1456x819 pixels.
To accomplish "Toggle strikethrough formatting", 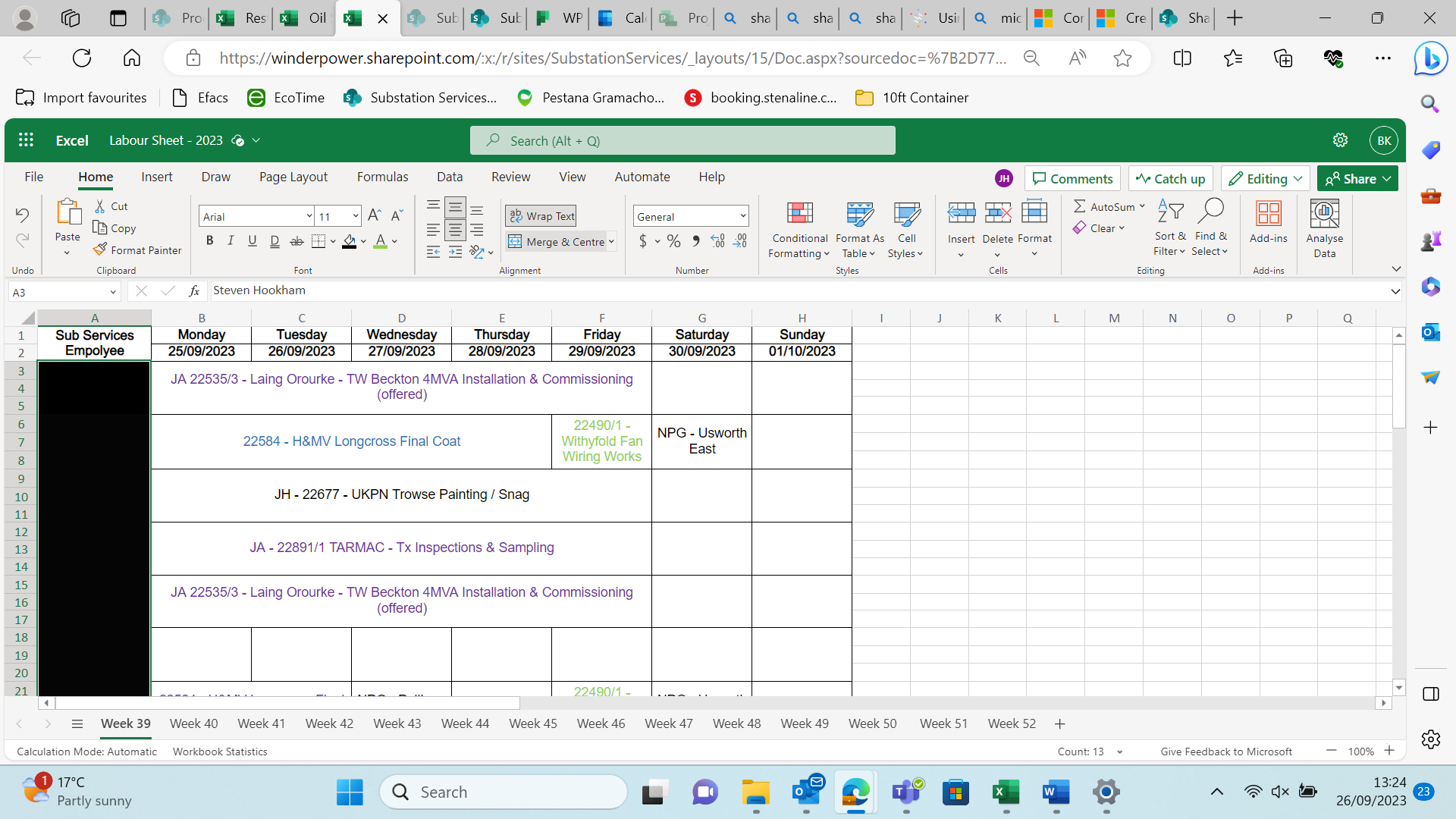I will [x=297, y=241].
